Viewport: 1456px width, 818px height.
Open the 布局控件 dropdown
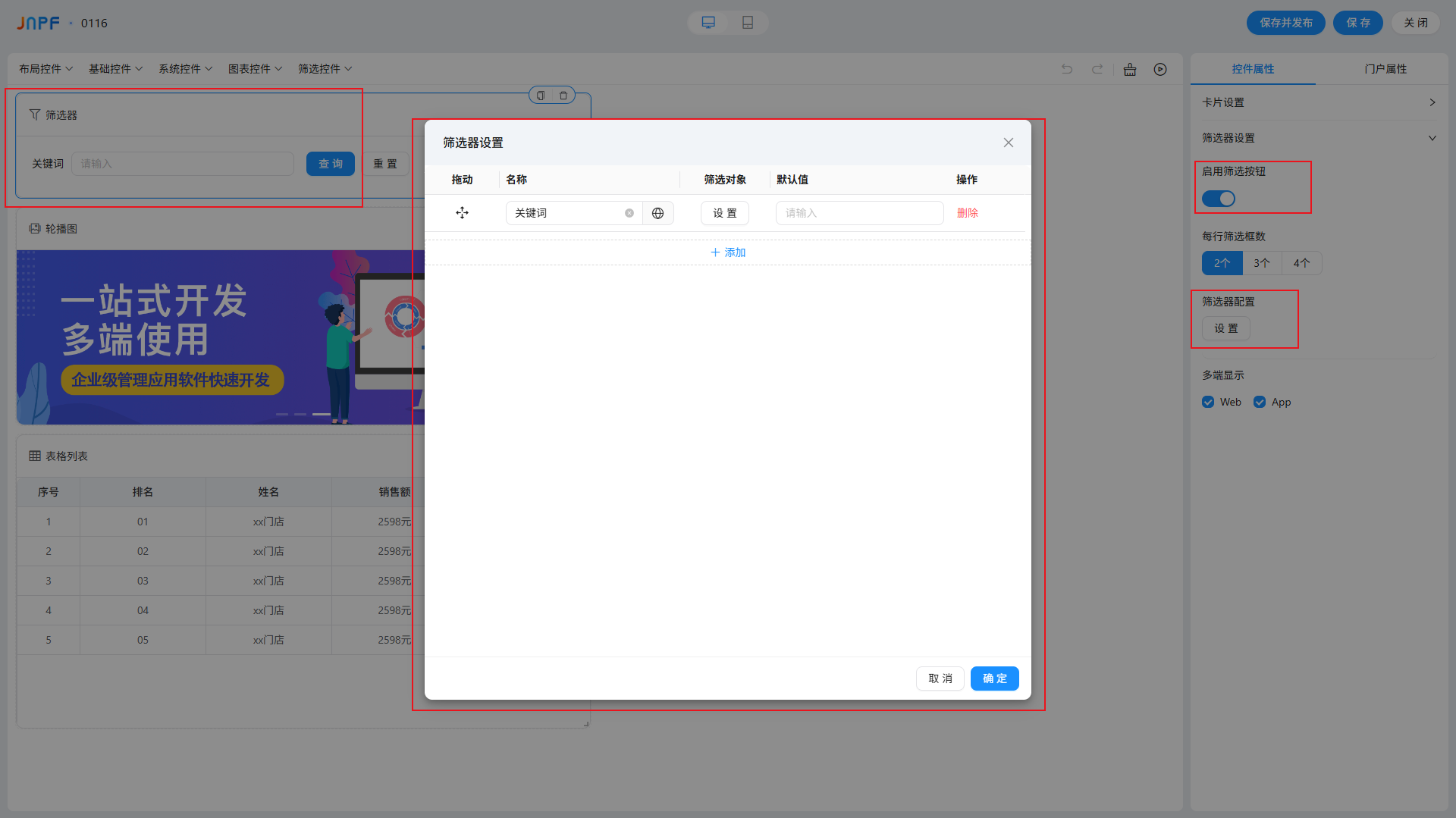45,69
